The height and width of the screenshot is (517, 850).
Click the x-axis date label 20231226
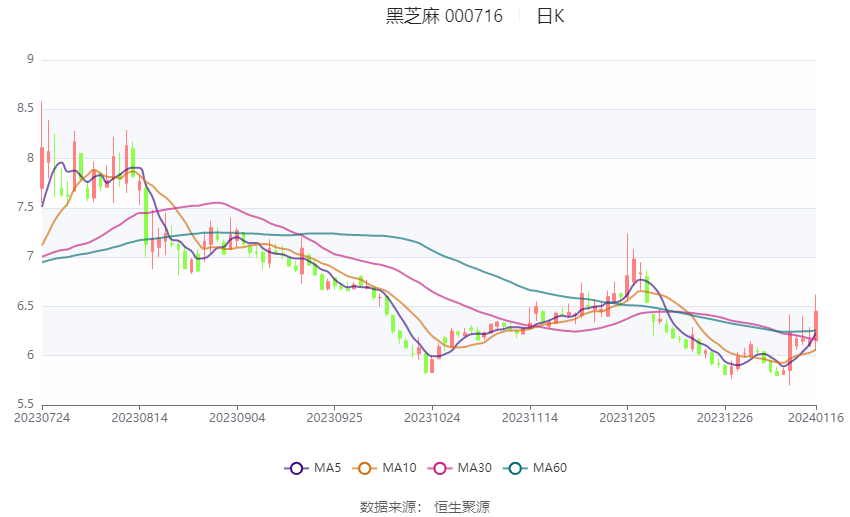tap(725, 418)
